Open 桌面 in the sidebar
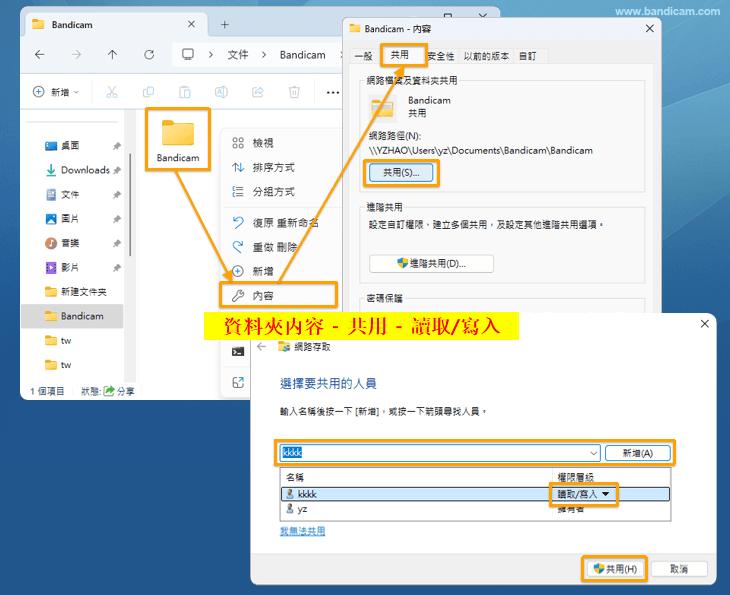730x595 pixels. tap(70, 146)
